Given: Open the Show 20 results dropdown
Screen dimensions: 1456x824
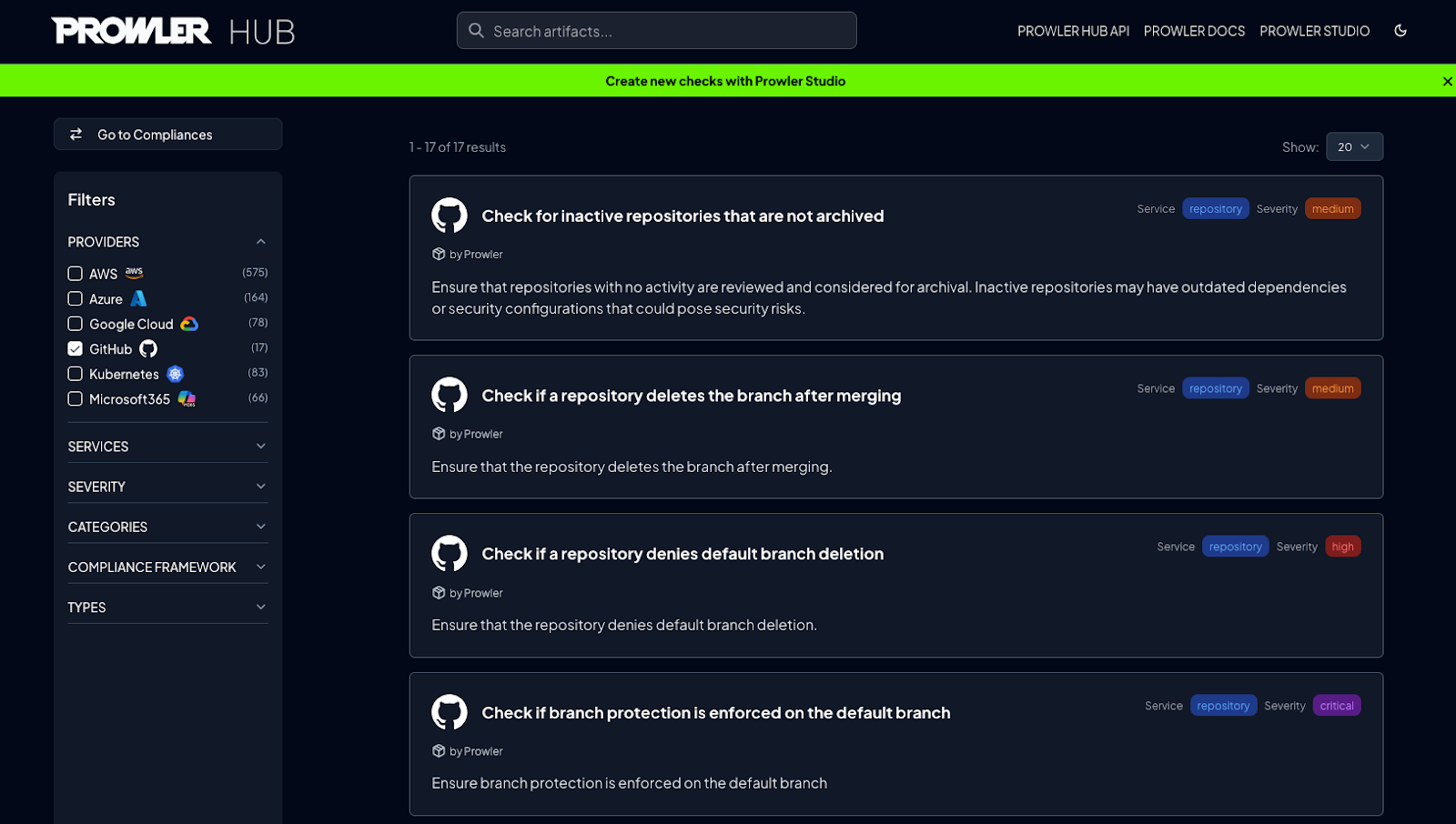Looking at the screenshot, I should (x=1354, y=146).
